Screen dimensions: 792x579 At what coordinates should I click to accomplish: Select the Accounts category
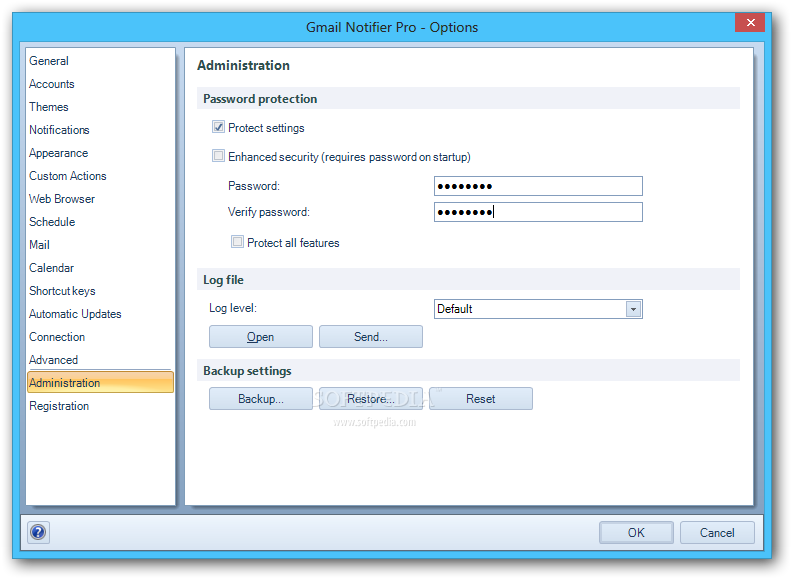[101, 84]
